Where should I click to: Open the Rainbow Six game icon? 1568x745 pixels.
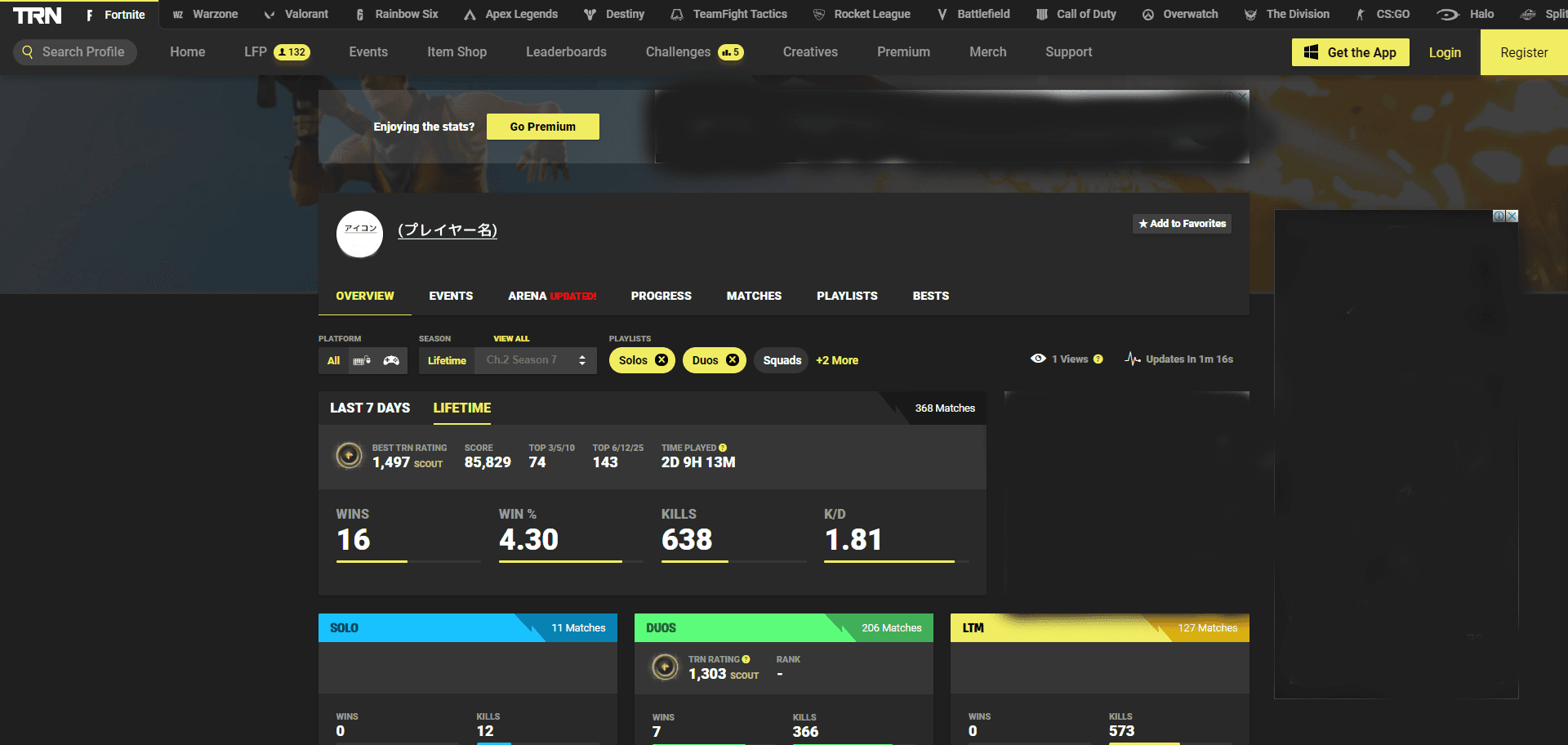[360, 15]
